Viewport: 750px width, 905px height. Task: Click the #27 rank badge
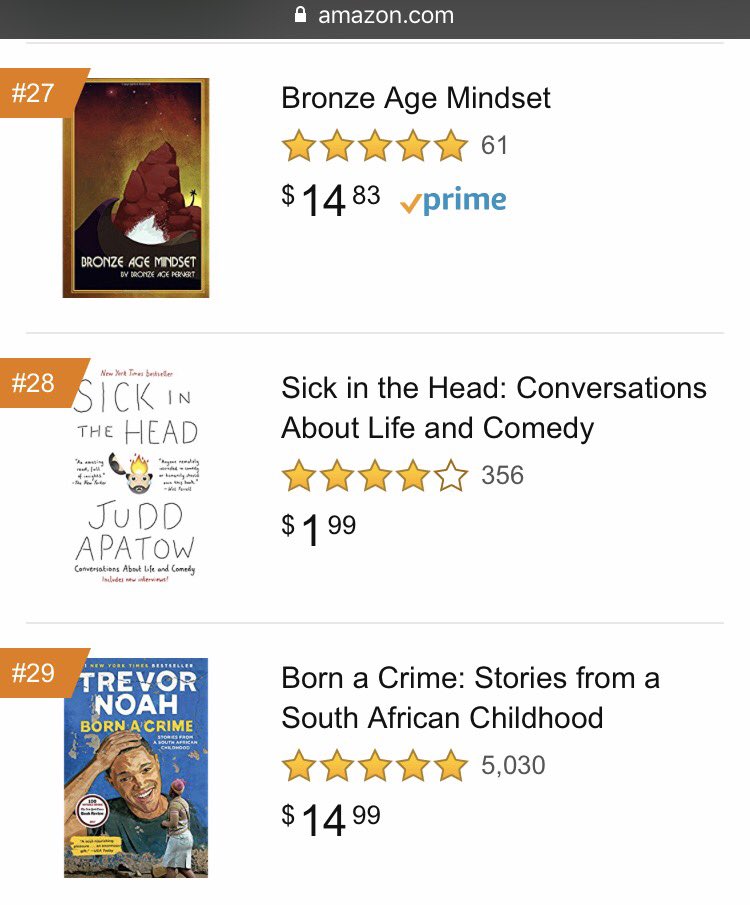(x=36, y=93)
